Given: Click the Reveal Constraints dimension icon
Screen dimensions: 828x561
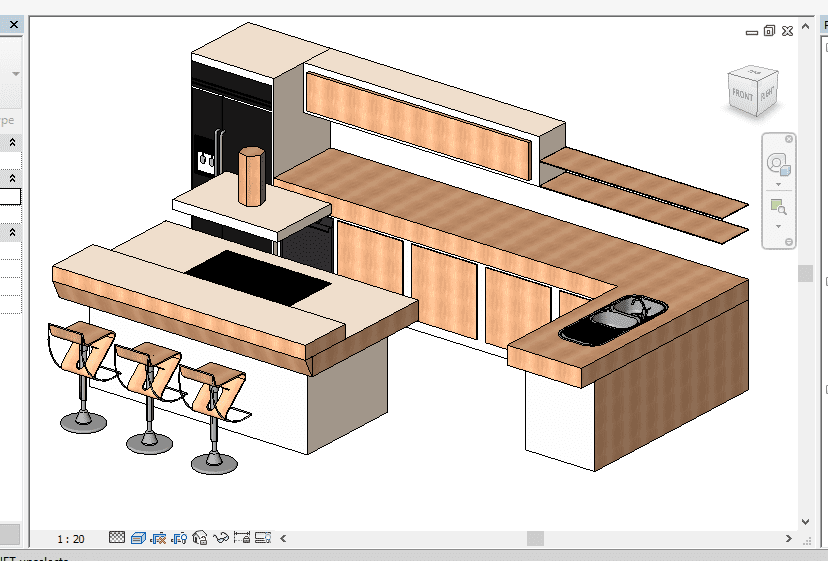Looking at the screenshot, I should tap(242, 538).
